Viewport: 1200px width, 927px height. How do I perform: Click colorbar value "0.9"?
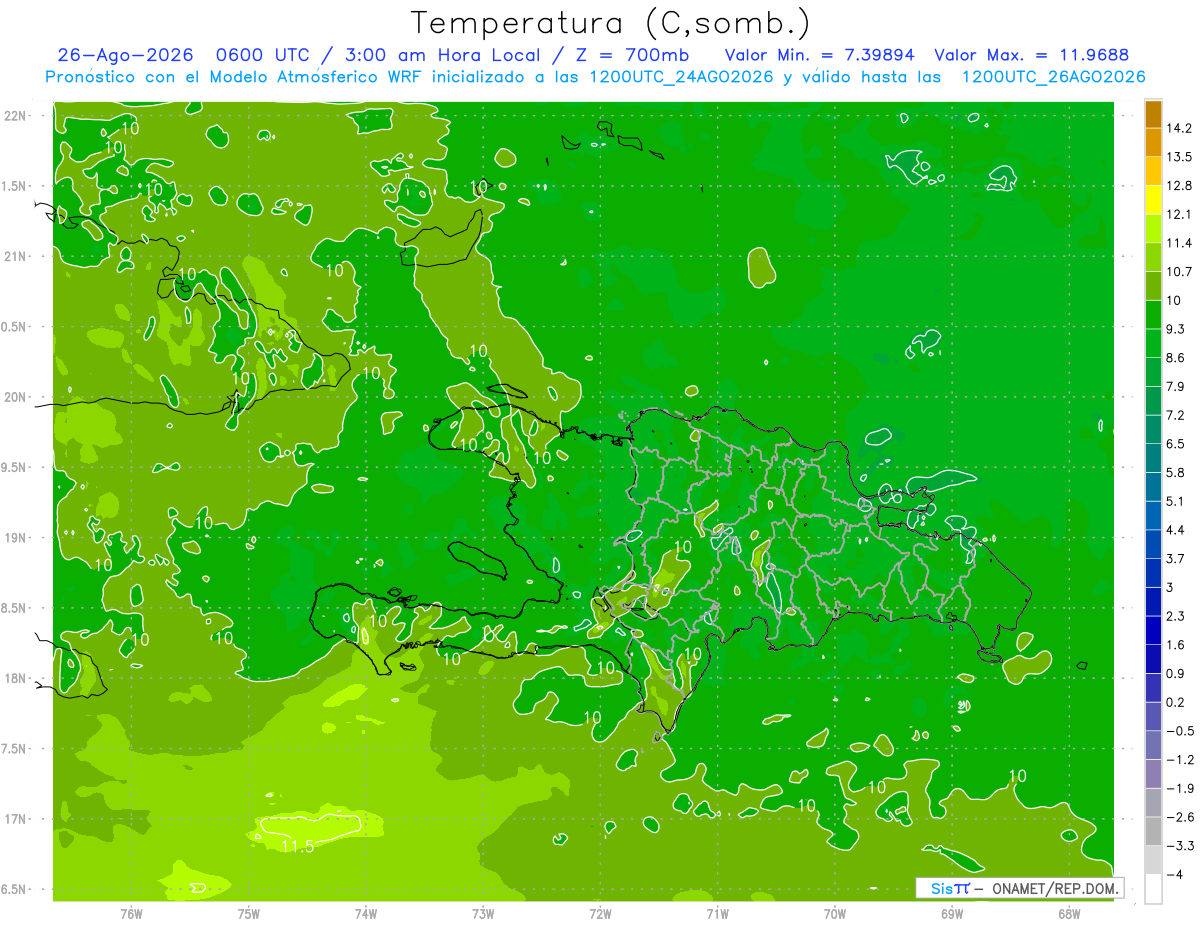(1177, 674)
